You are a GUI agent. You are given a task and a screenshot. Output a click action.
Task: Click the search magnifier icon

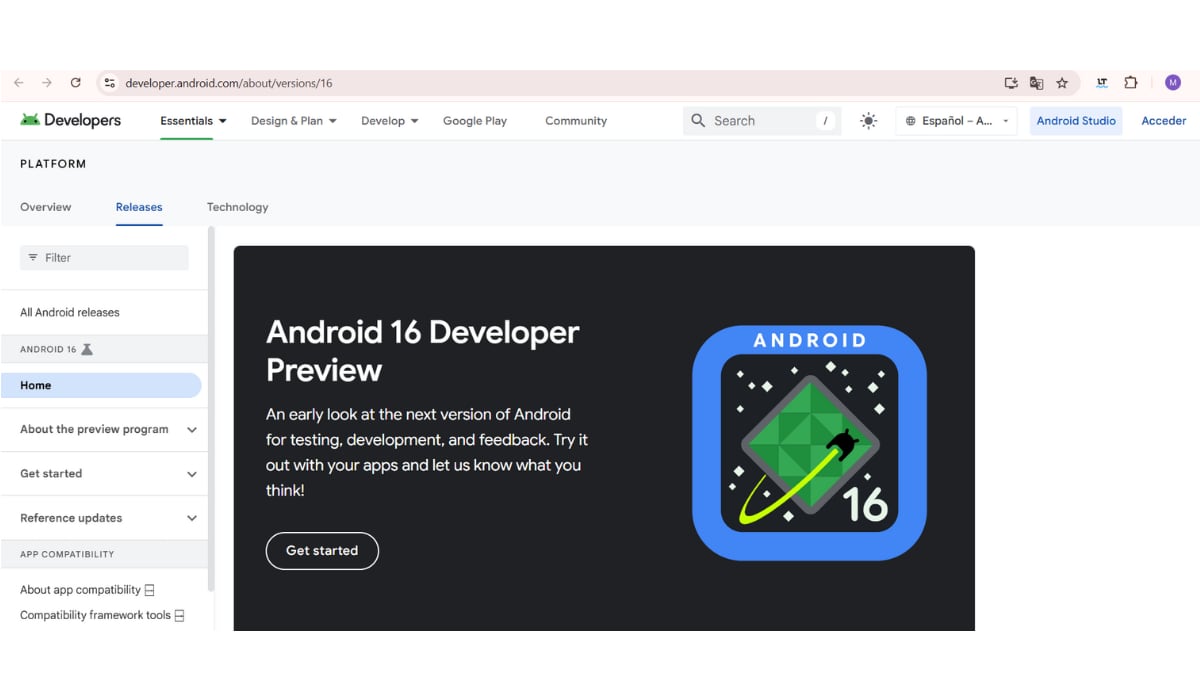(698, 121)
